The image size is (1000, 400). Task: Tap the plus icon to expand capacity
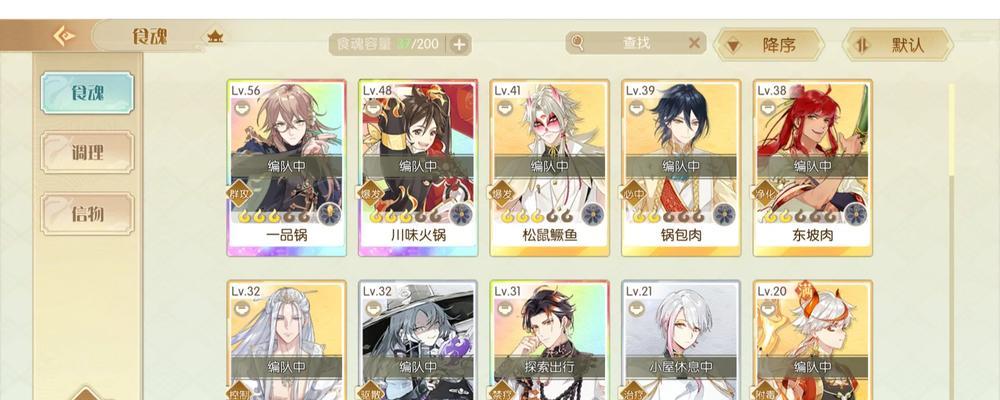[459, 44]
